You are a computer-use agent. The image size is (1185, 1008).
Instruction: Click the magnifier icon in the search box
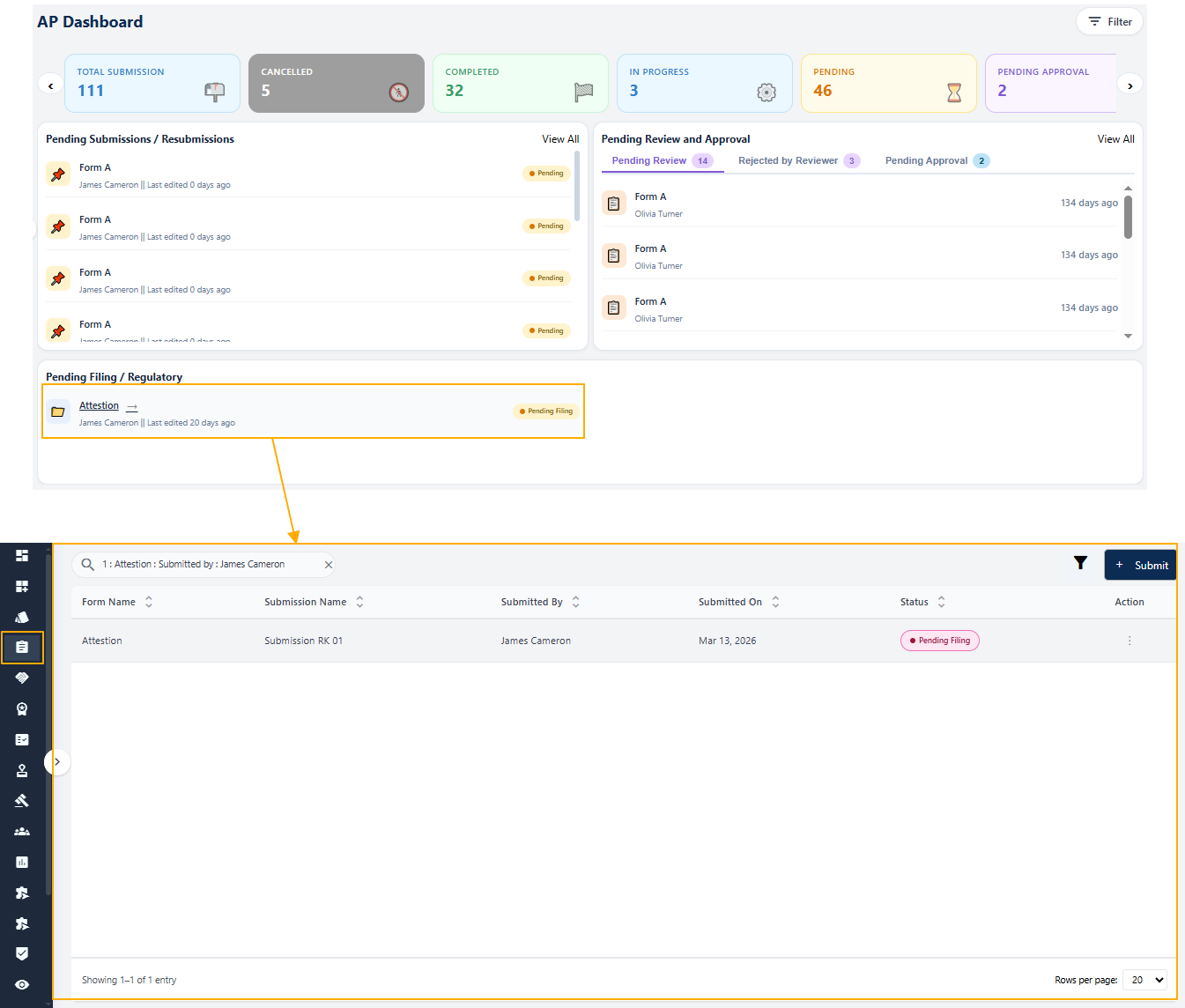click(x=88, y=564)
